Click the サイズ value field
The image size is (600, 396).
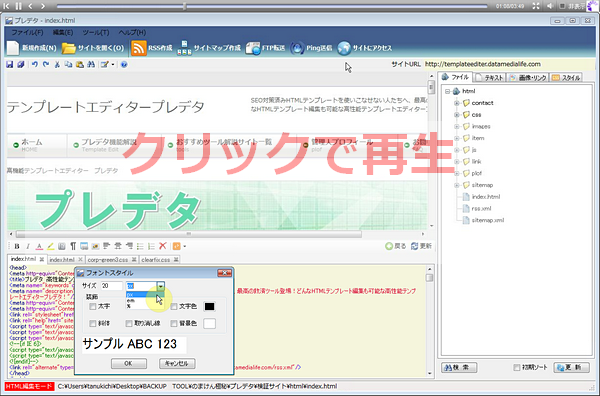111,286
